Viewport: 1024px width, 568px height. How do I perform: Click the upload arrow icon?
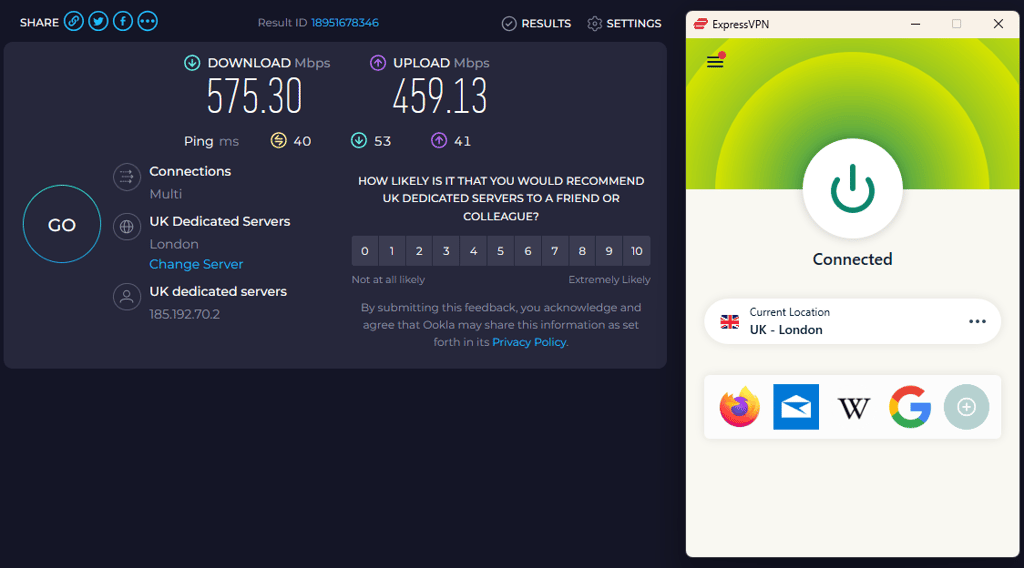pyautogui.click(x=378, y=63)
